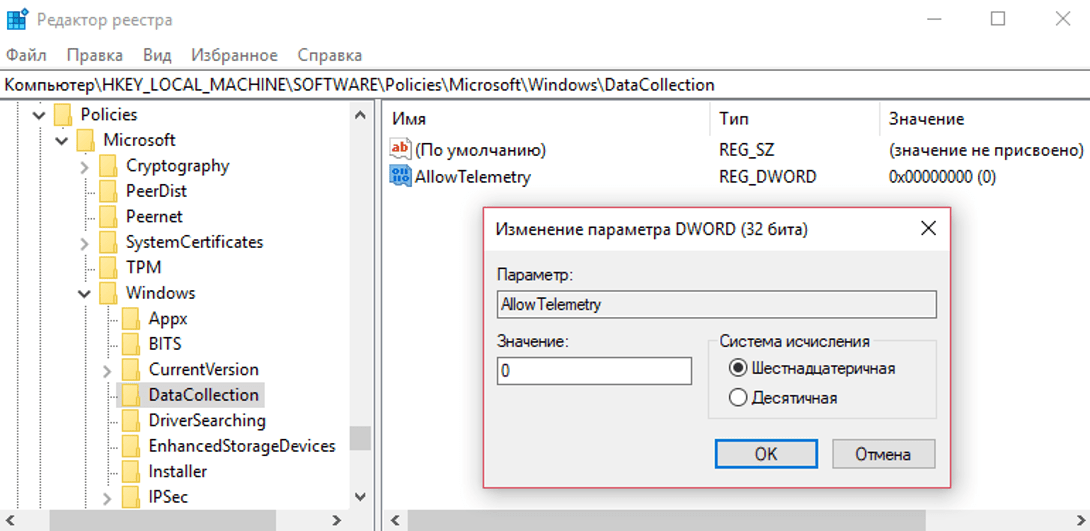Click the Значение input field
The width and height of the screenshot is (1090, 531).
(594, 371)
